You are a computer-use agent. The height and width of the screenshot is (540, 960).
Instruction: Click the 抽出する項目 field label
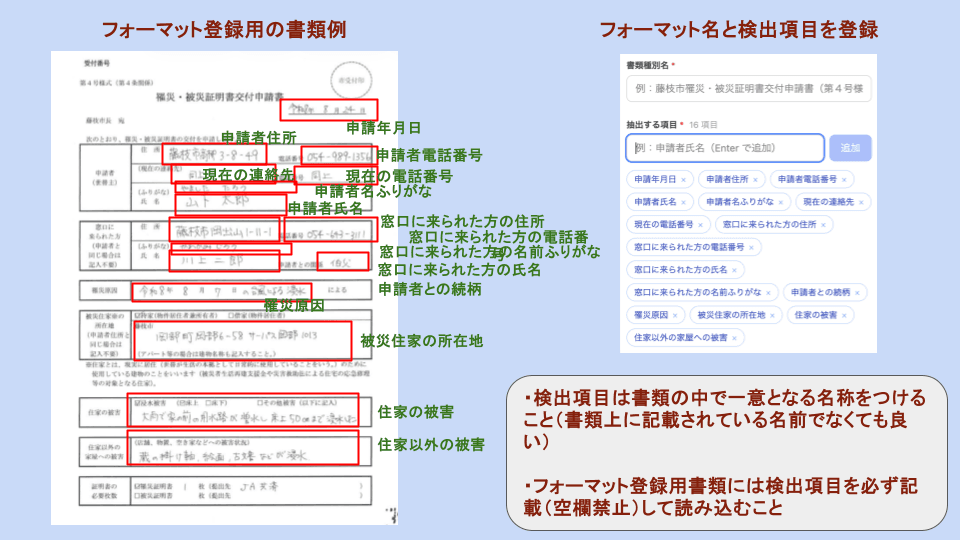click(x=651, y=124)
